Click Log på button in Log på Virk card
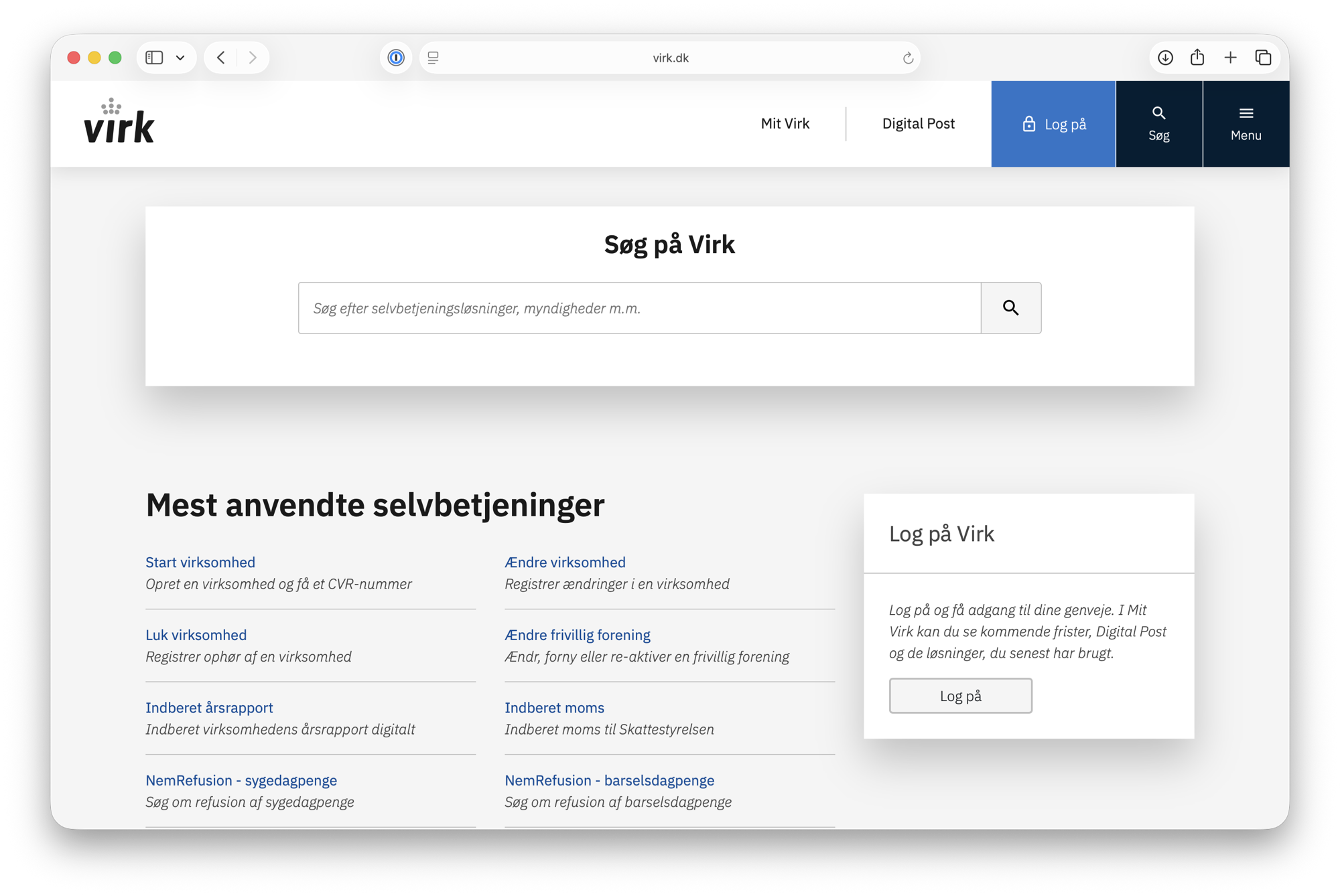The image size is (1340, 896). pos(960,696)
